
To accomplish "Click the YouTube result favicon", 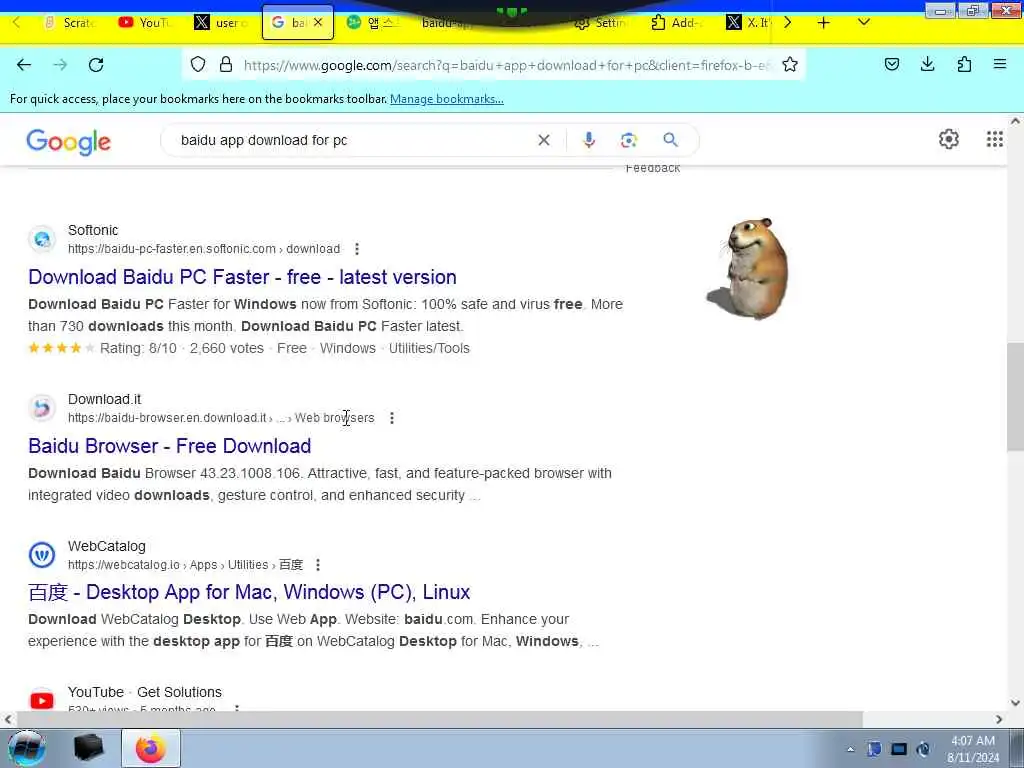I will [42, 701].
